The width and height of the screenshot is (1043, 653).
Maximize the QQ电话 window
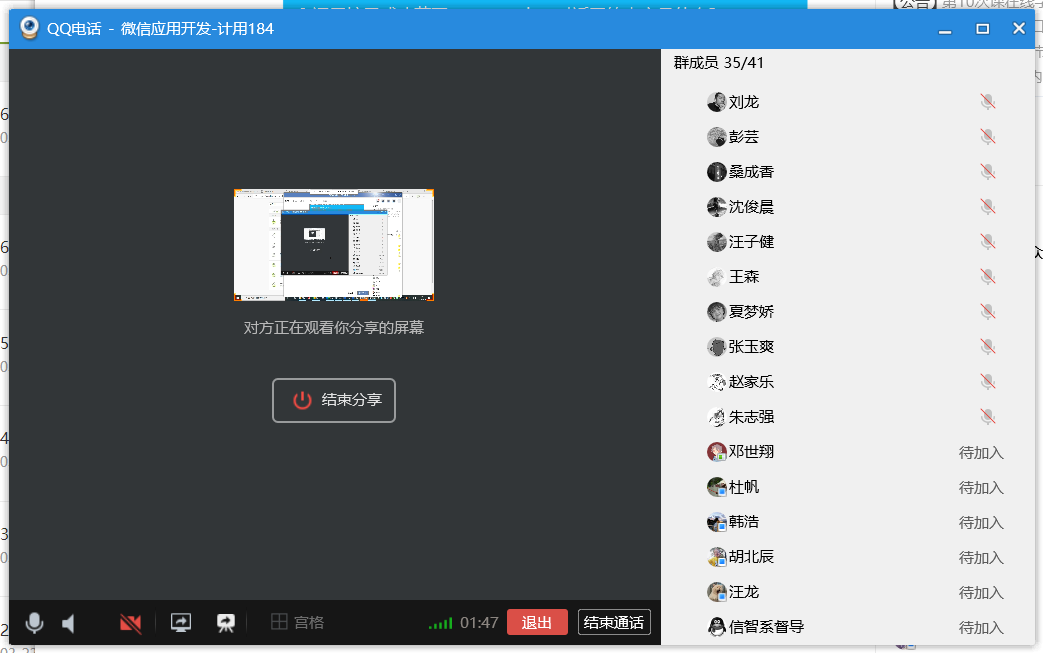982,29
